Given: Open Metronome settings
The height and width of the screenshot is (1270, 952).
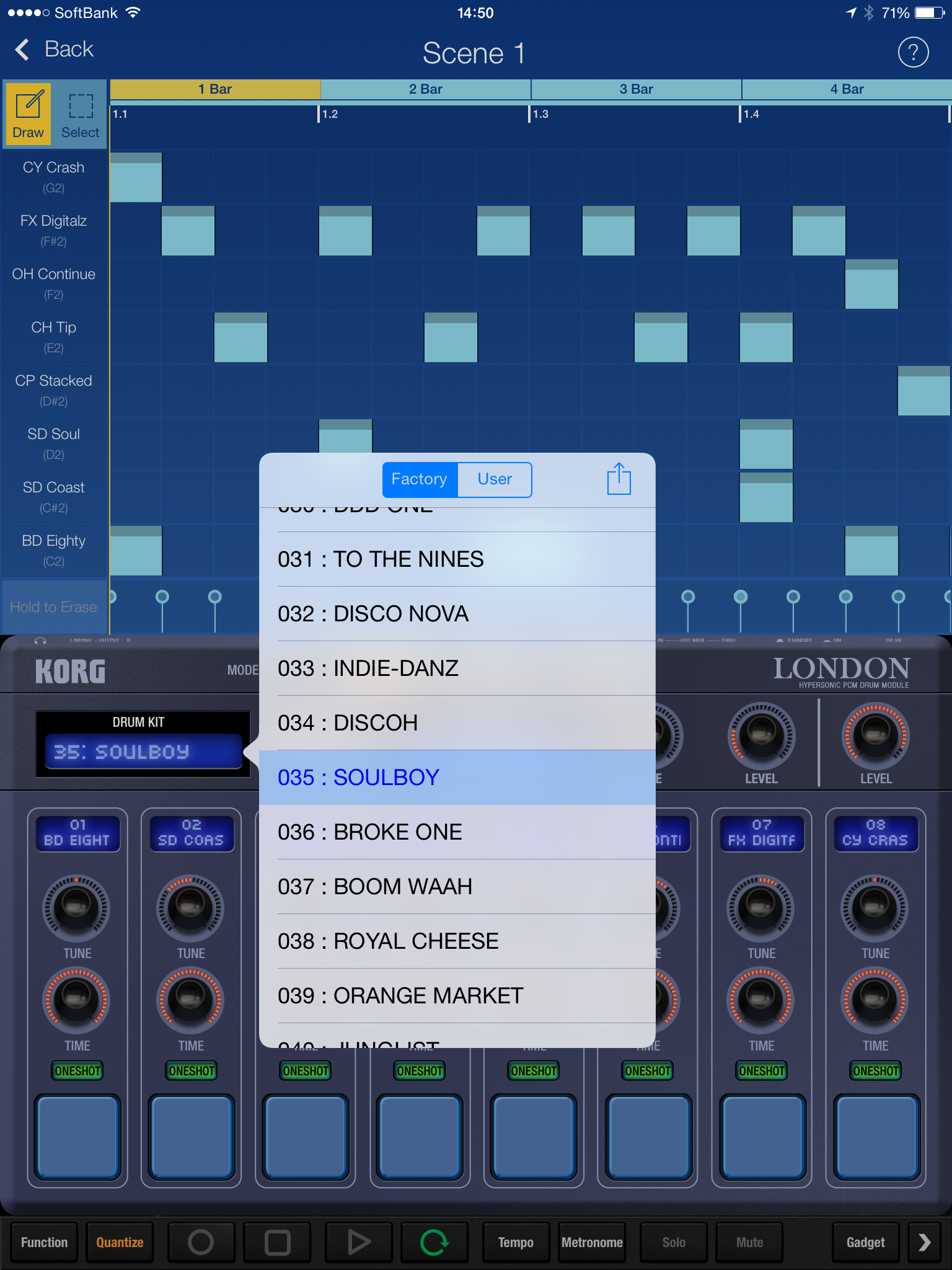Looking at the screenshot, I should [x=592, y=1242].
